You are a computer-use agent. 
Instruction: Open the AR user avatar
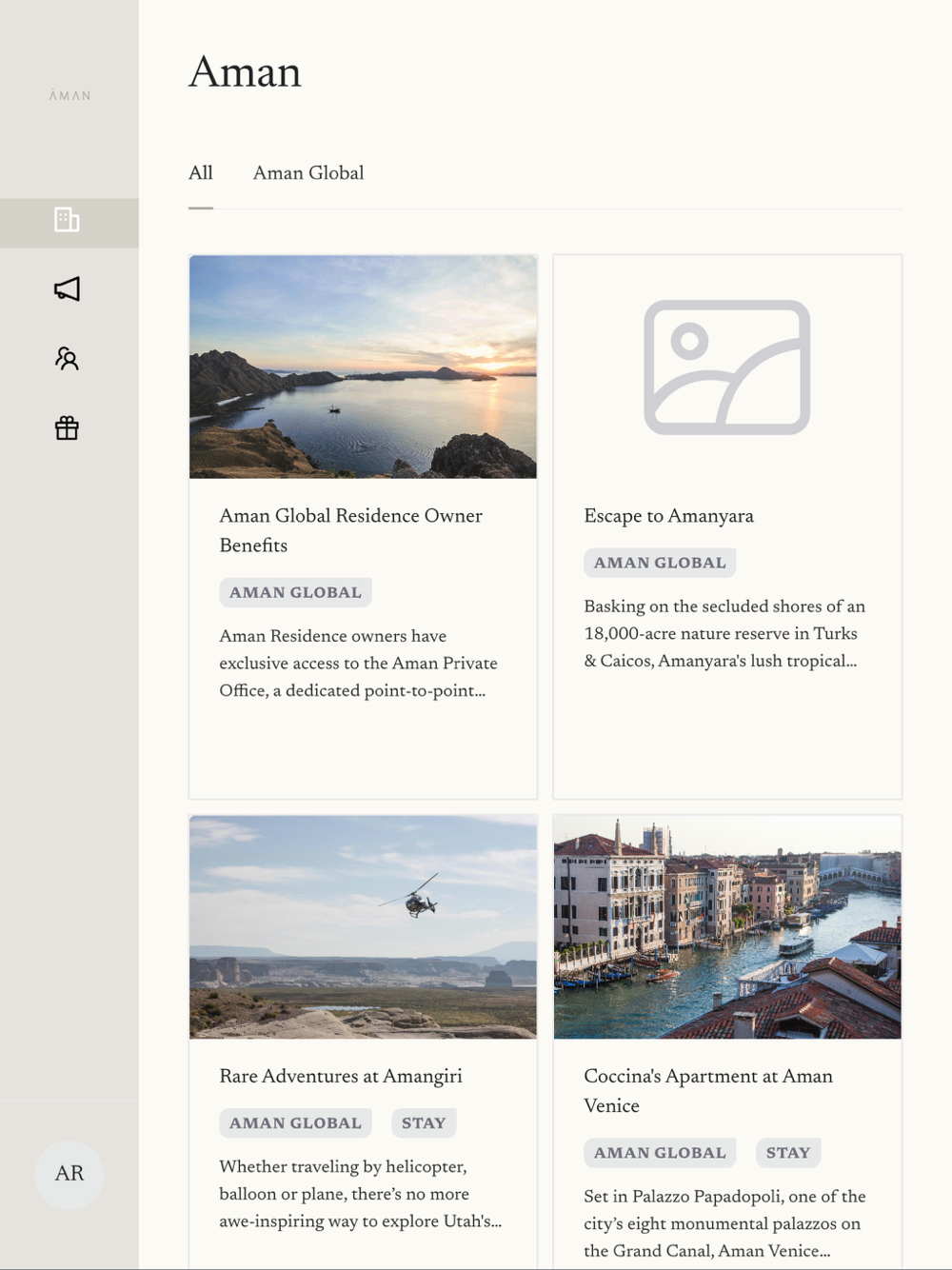coord(69,1174)
